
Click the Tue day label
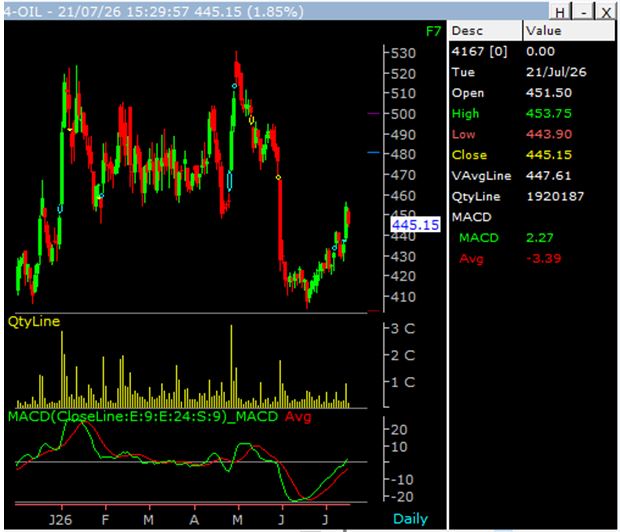[463, 72]
